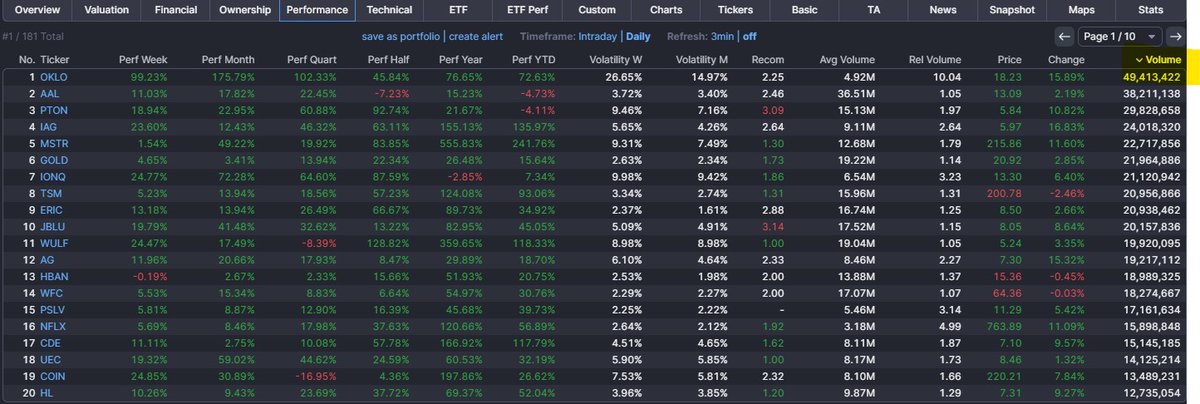1200x404 pixels.
Task: Switch to the Financial tab
Action: coord(175,11)
